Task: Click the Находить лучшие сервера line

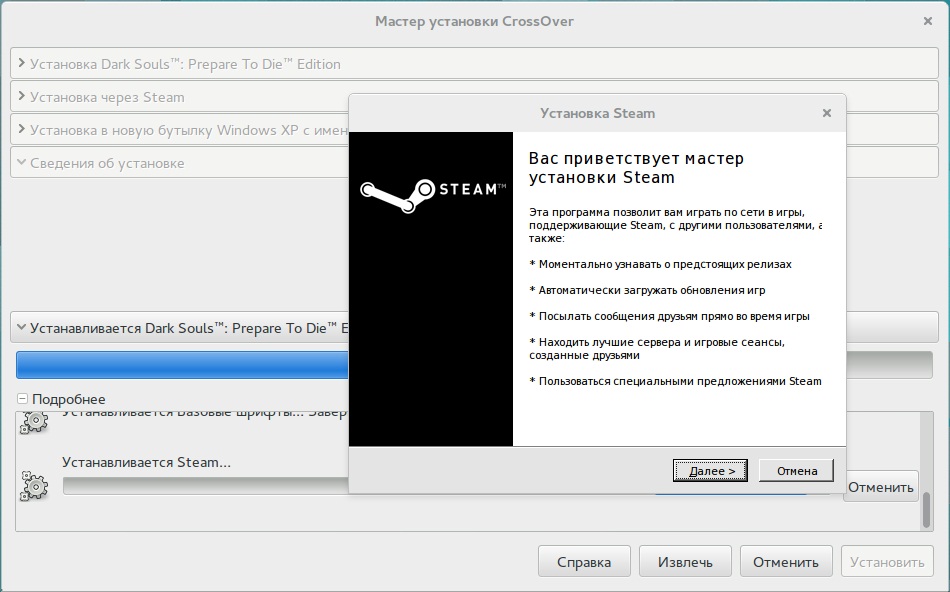Action: pos(657,348)
